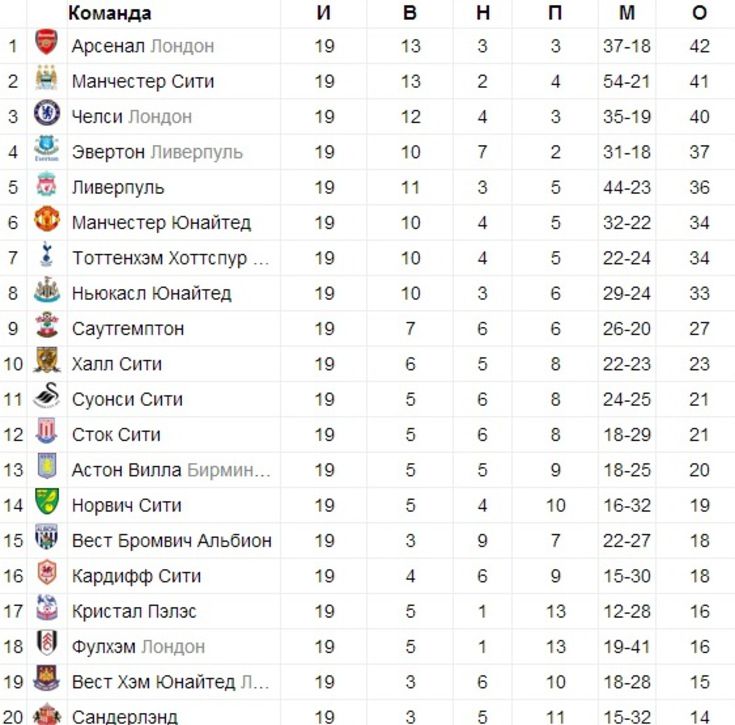Select the Tottenham Hotspur cockerel logo
This screenshot has width=735, height=725.
(47, 254)
